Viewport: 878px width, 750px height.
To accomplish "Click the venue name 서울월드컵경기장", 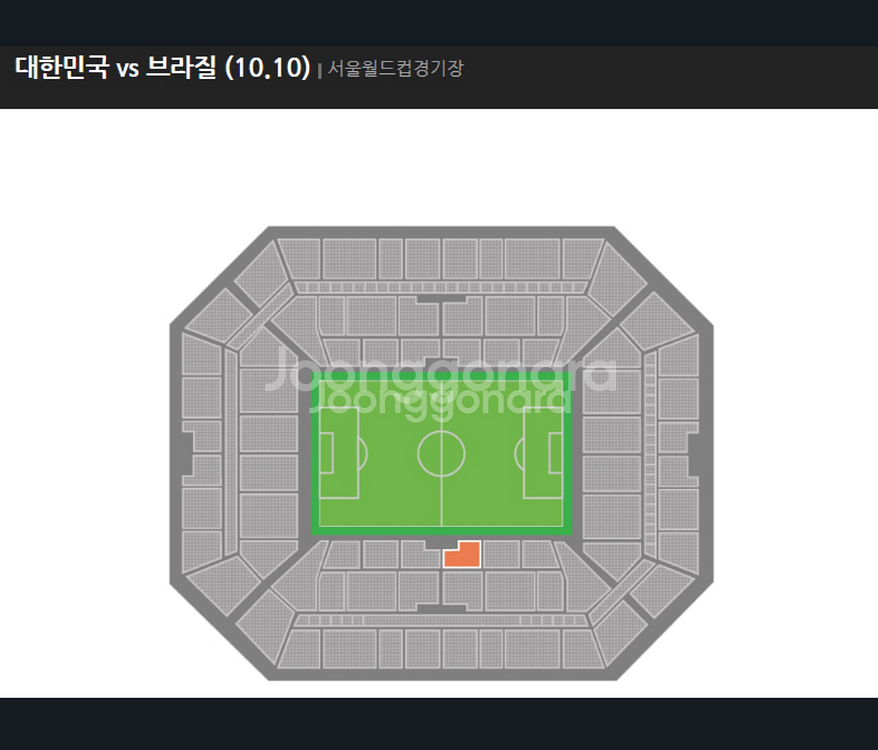I will click(396, 69).
